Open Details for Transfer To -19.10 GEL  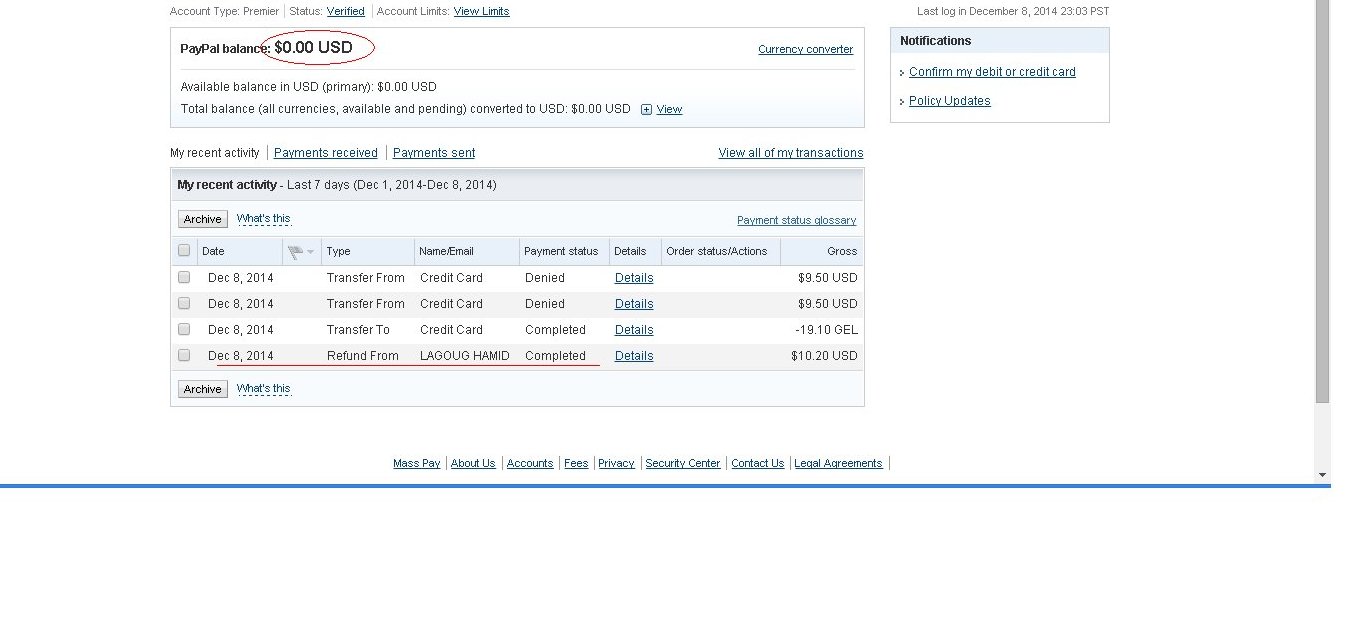coord(634,330)
